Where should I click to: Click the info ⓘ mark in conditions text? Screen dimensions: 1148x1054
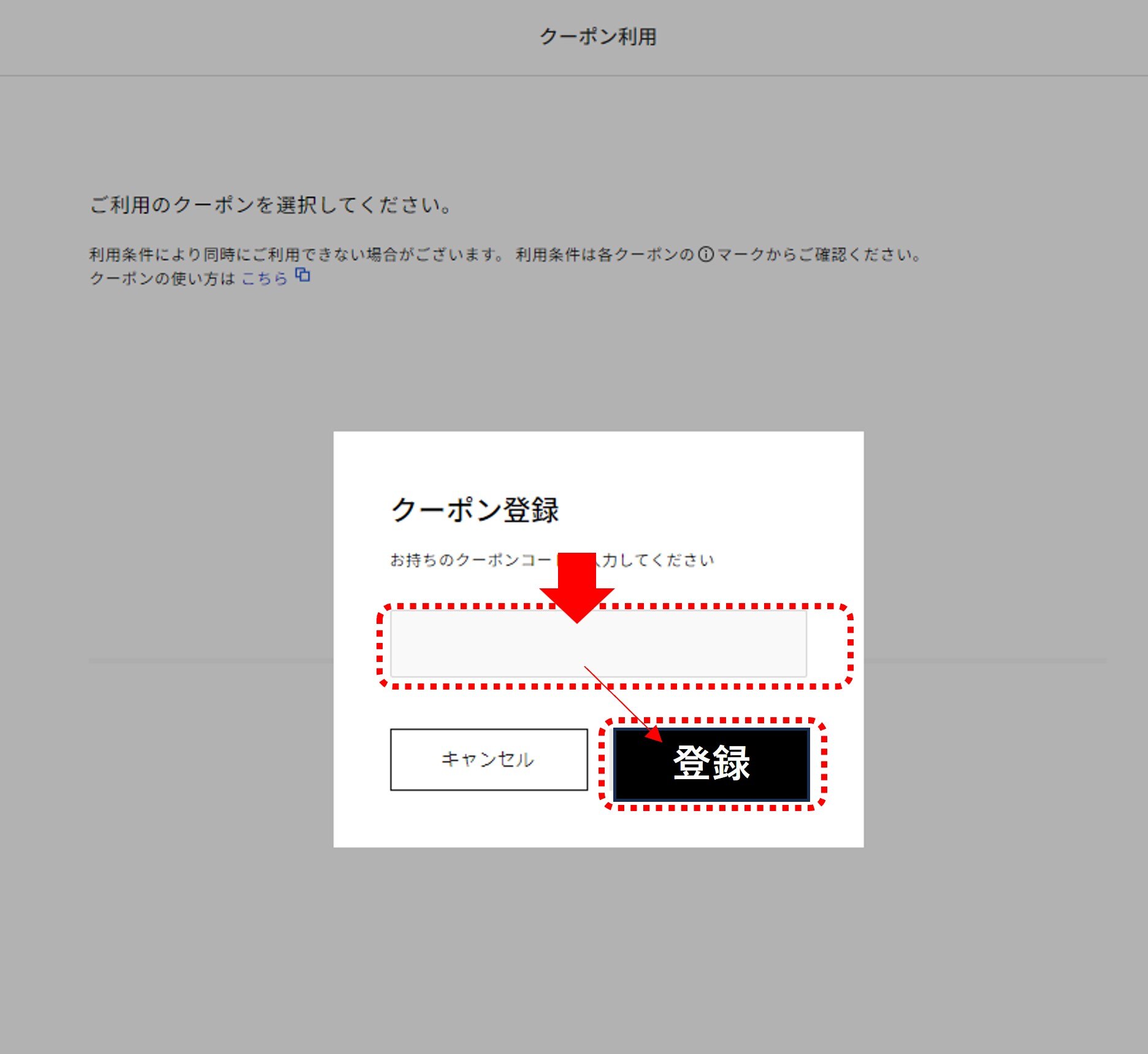coord(706,254)
